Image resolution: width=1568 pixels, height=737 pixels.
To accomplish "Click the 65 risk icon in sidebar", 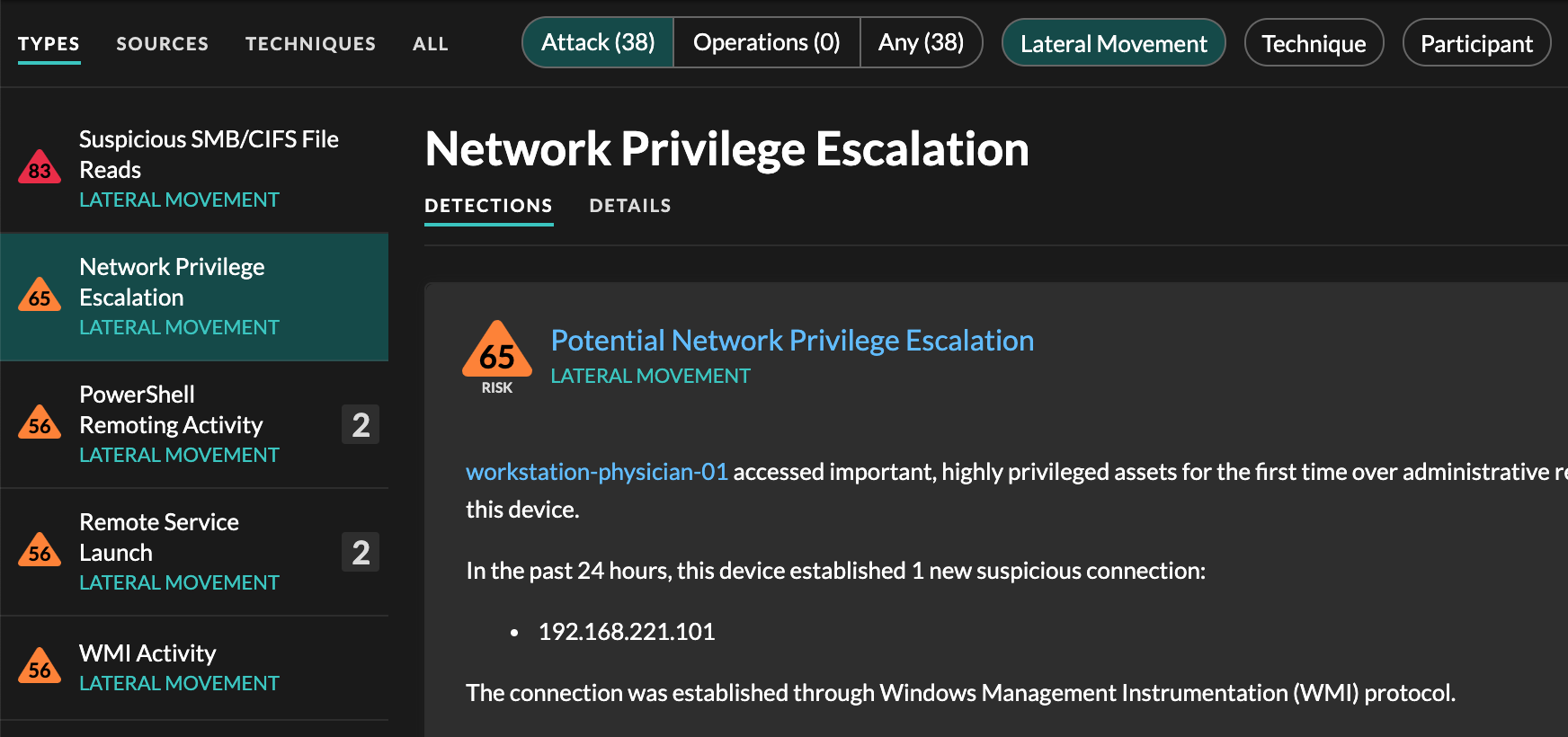I will coord(40,296).
